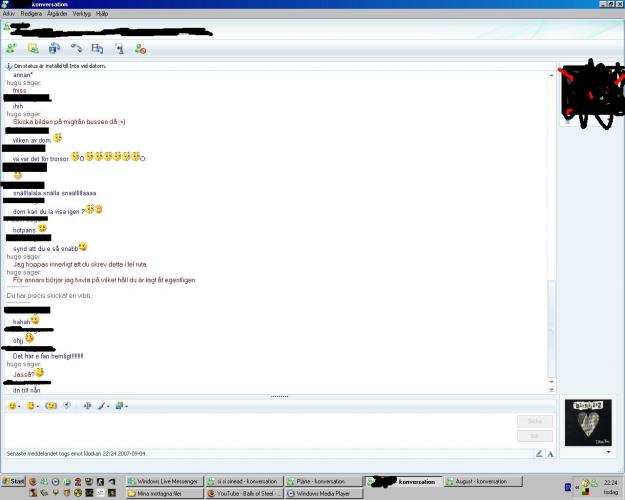Click message 'Det här e fan hemligt!!!!!!'
This screenshot has width=625, height=500.
point(48,356)
